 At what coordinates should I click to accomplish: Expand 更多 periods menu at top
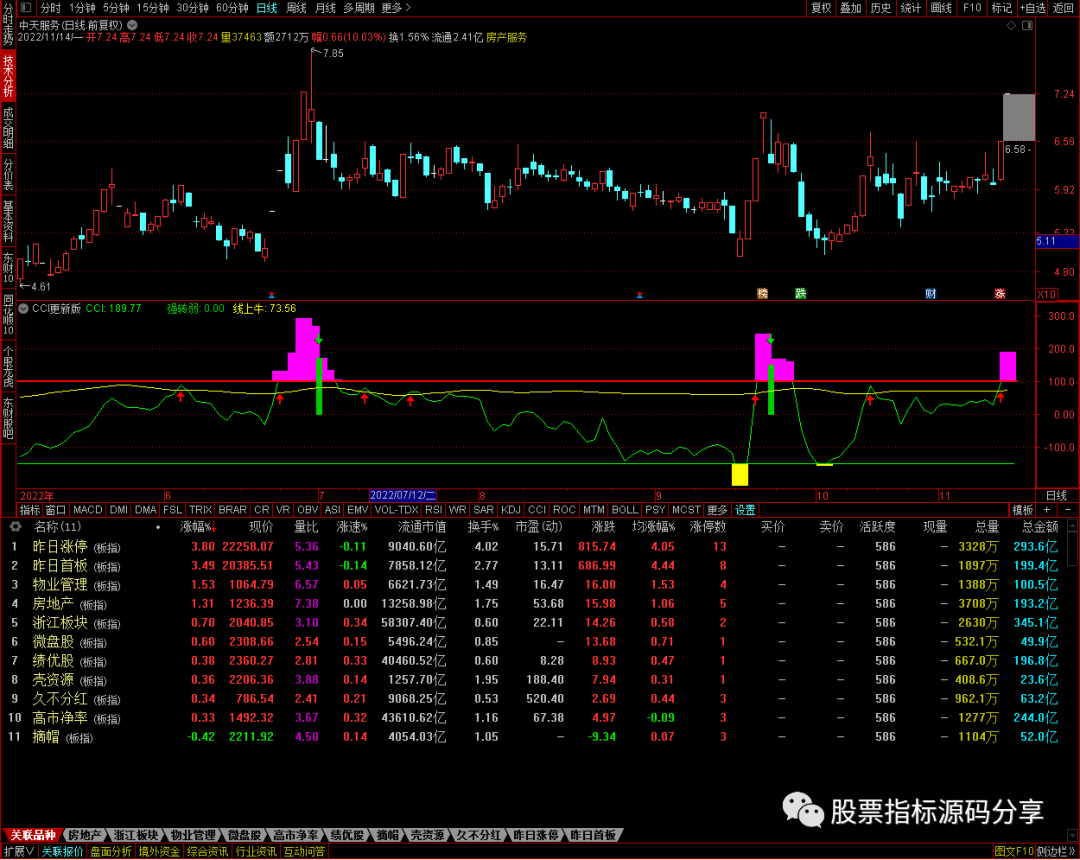(396, 8)
